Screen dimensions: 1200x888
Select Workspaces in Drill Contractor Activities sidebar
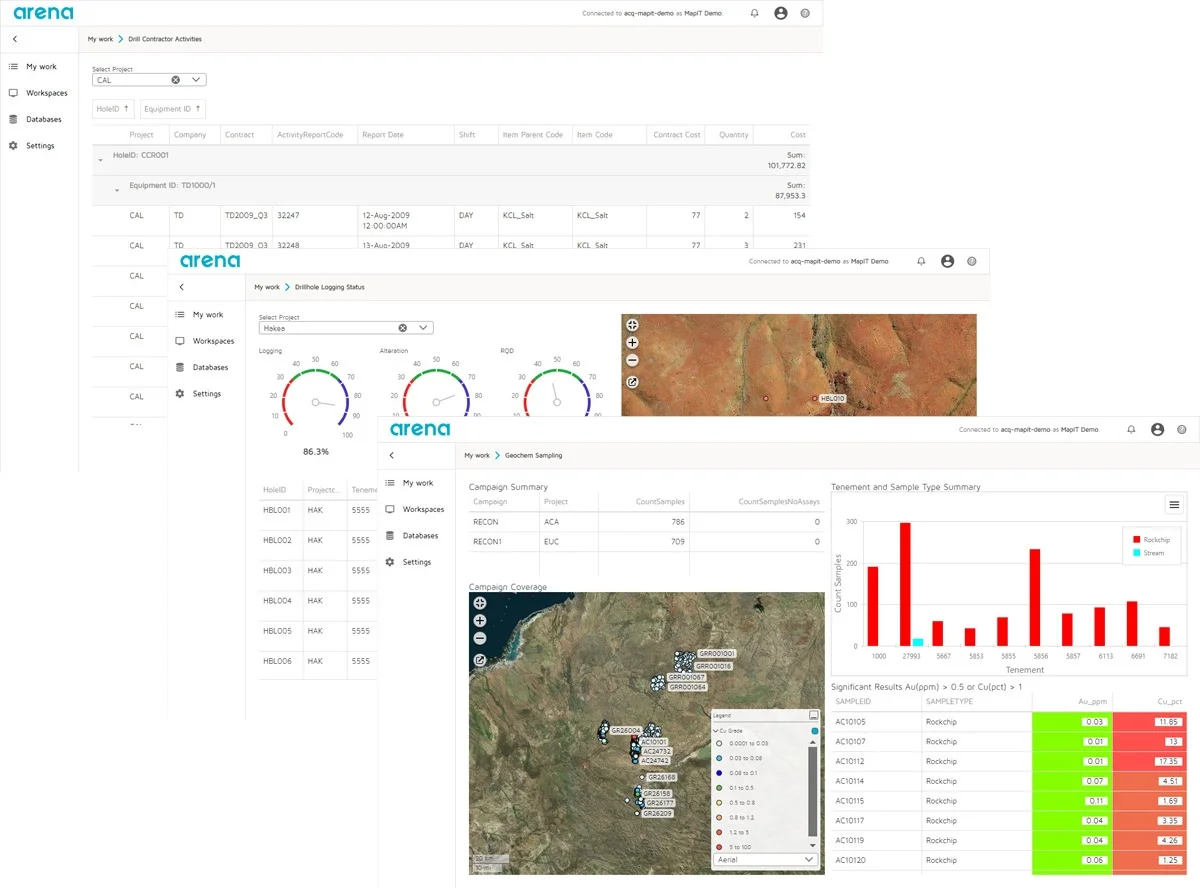(38, 93)
